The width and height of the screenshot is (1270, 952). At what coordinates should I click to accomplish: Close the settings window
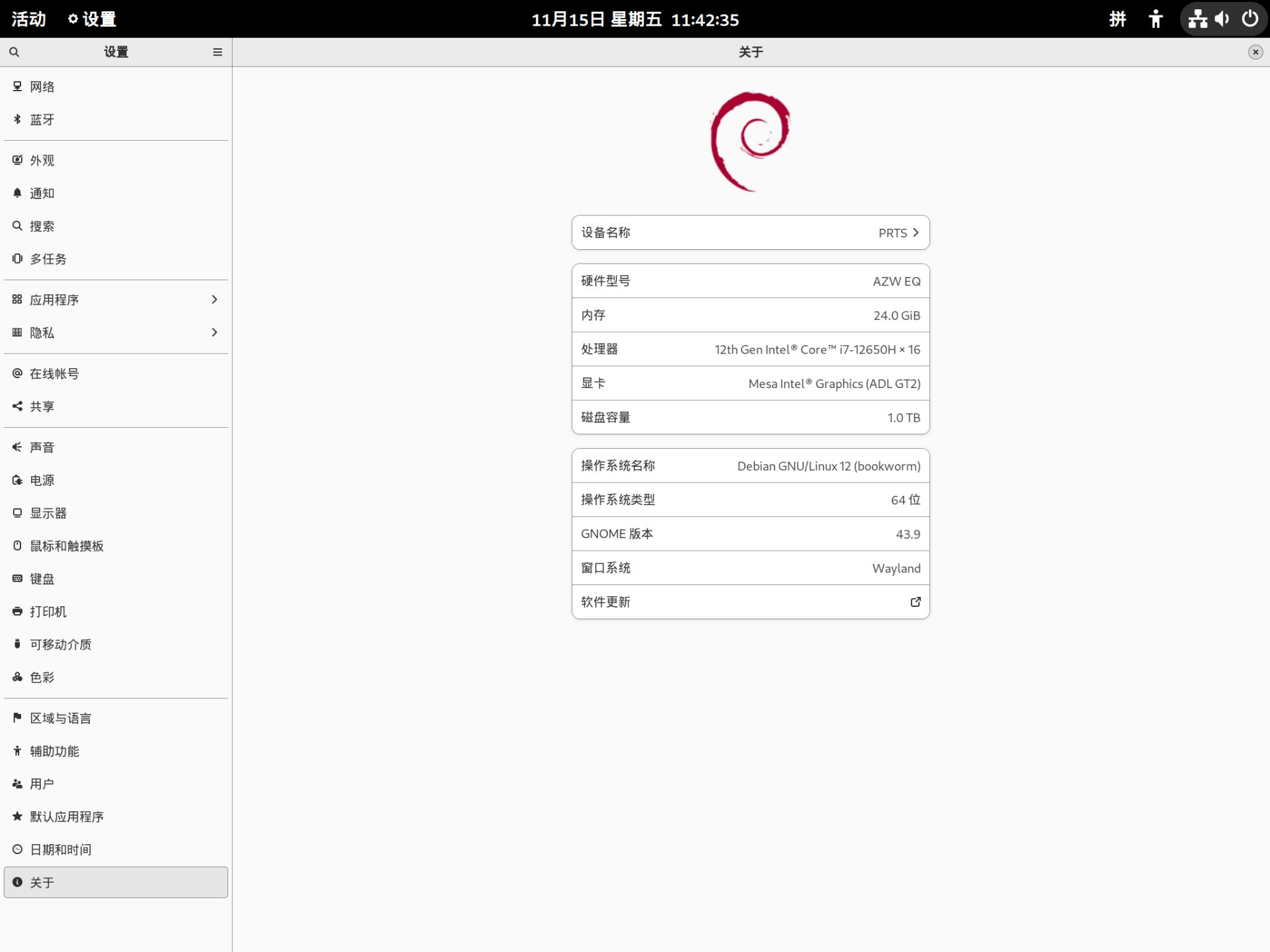point(1255,52)
